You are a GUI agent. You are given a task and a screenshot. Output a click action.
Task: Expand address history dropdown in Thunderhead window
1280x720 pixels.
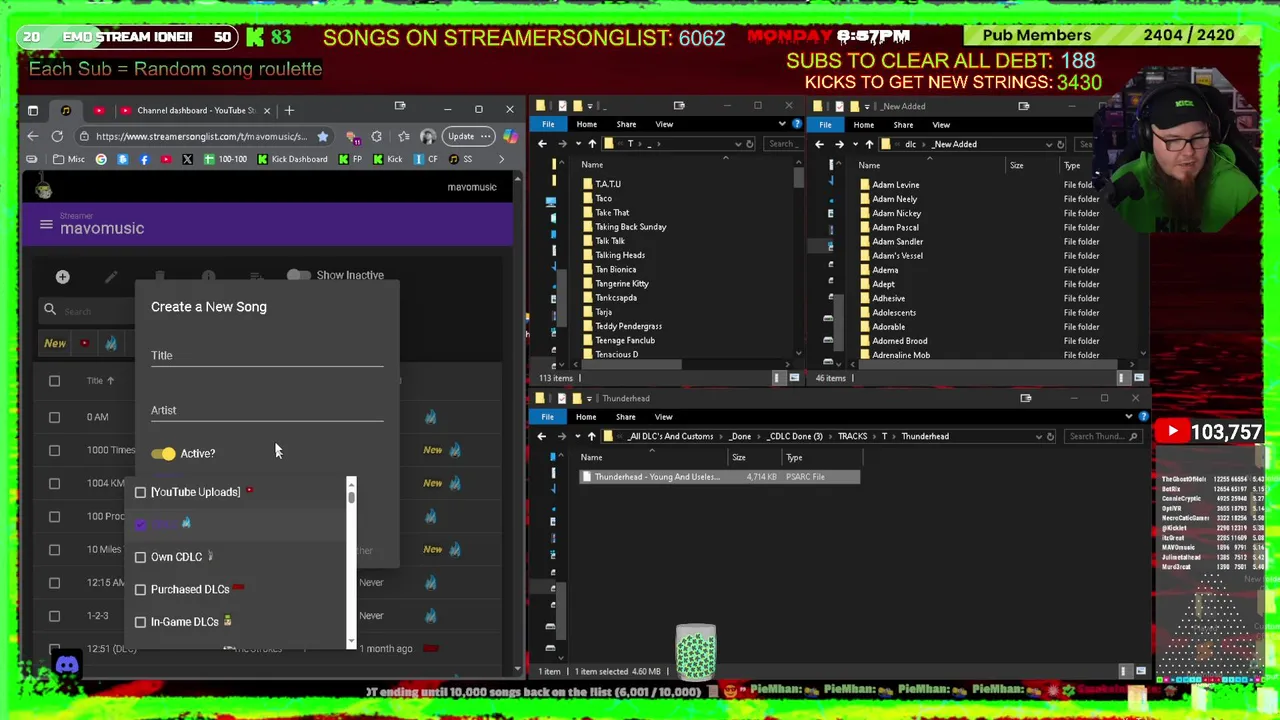pyautogui.click(x=1038, y=436)
